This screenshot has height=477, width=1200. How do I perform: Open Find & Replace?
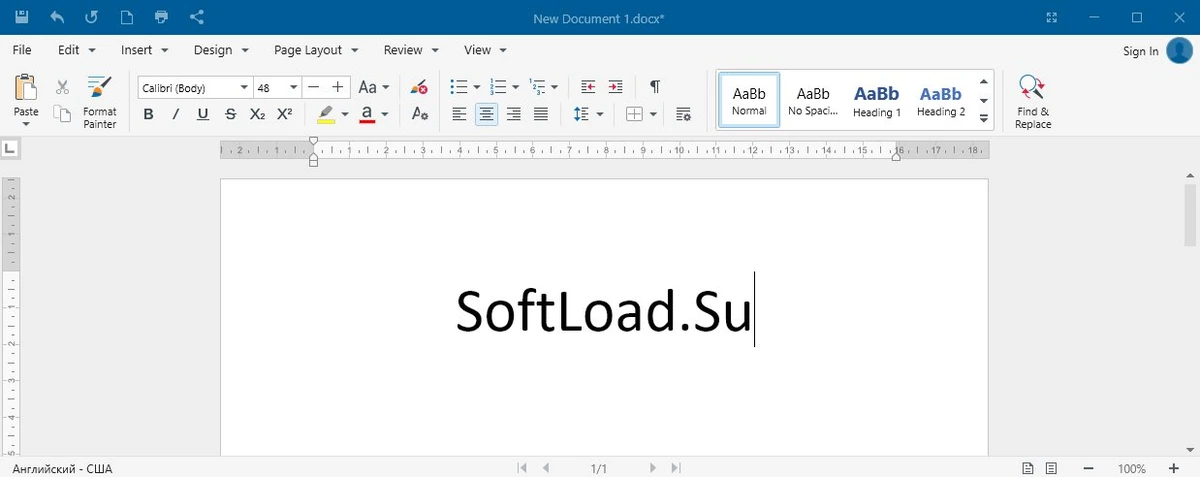pos(1033,102)
